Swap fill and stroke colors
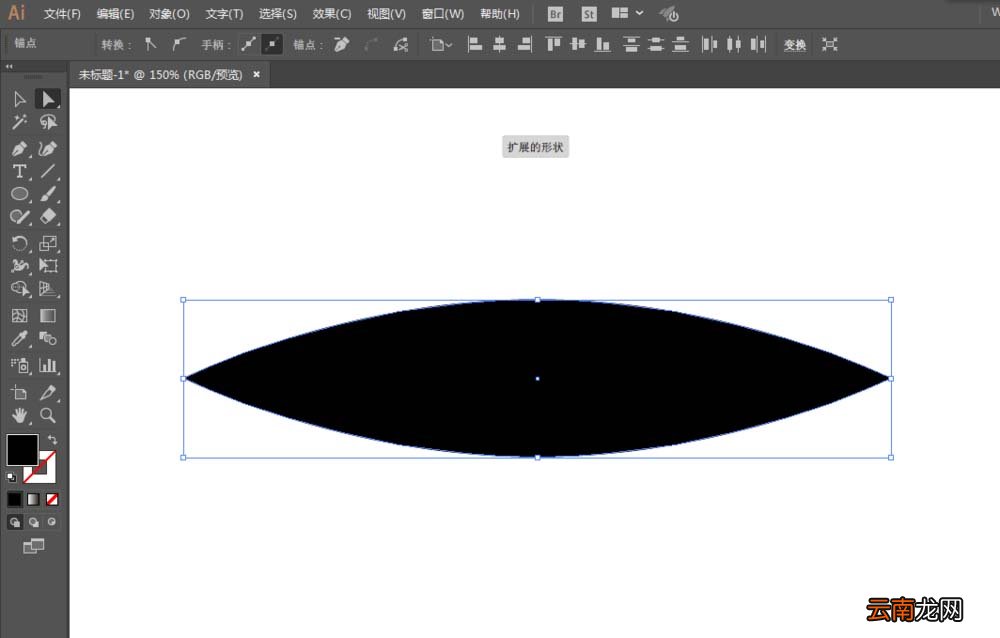The width and height of the screenshot is (1000, 638). tap(52, 440)
